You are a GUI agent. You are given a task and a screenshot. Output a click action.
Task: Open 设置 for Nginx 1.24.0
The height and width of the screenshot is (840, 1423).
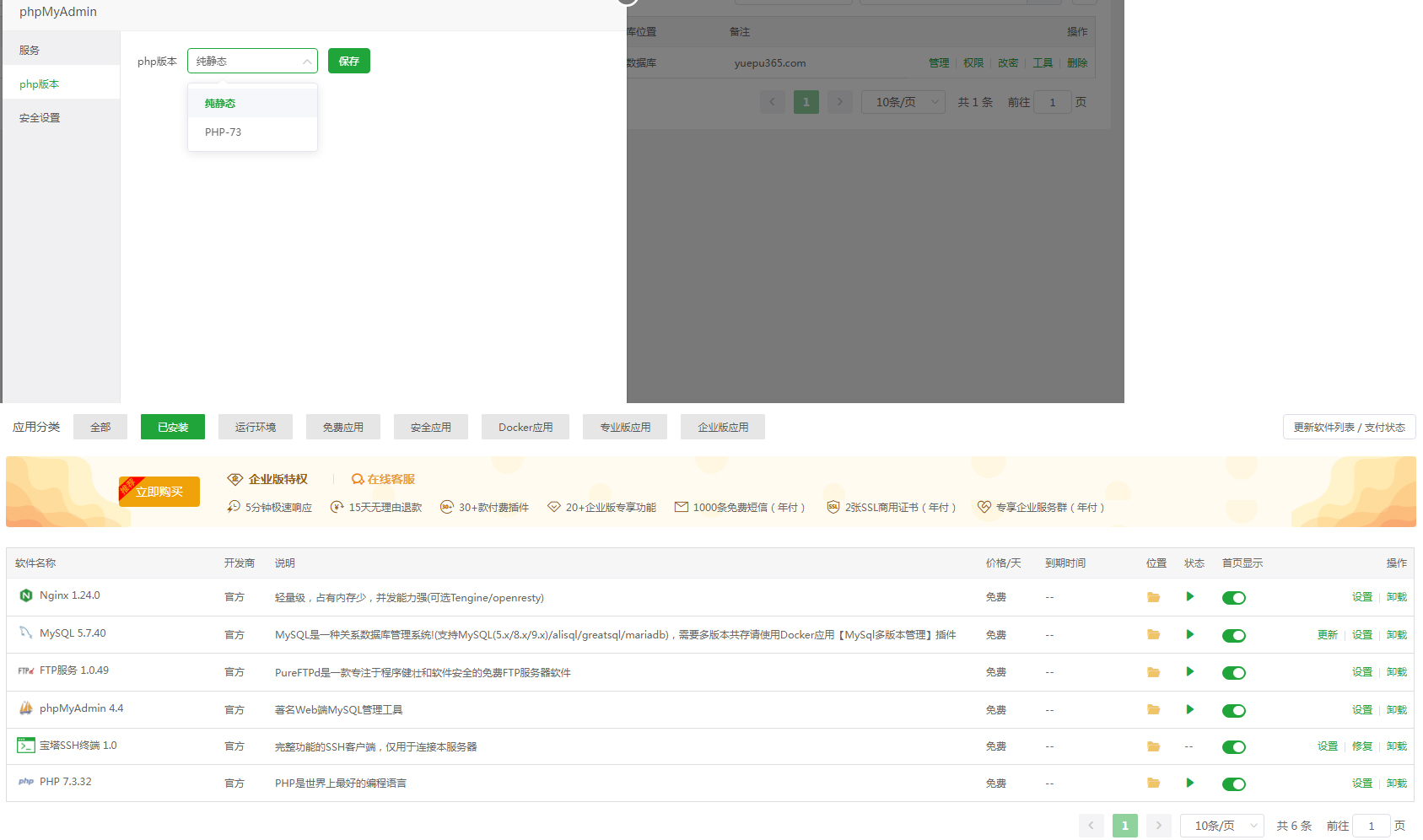[x=1362, y=596]
